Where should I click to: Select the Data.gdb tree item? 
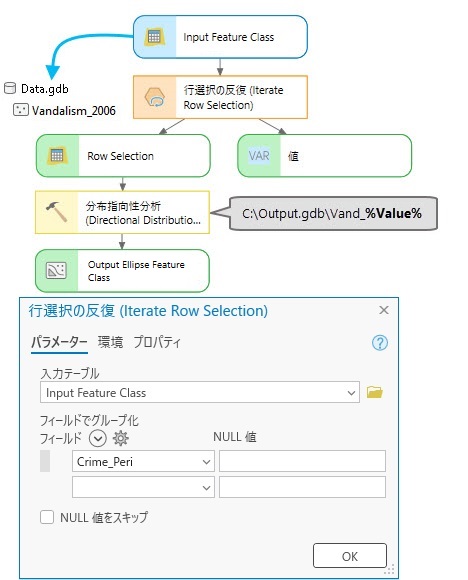pyautogui.click(x=36, y=89)
